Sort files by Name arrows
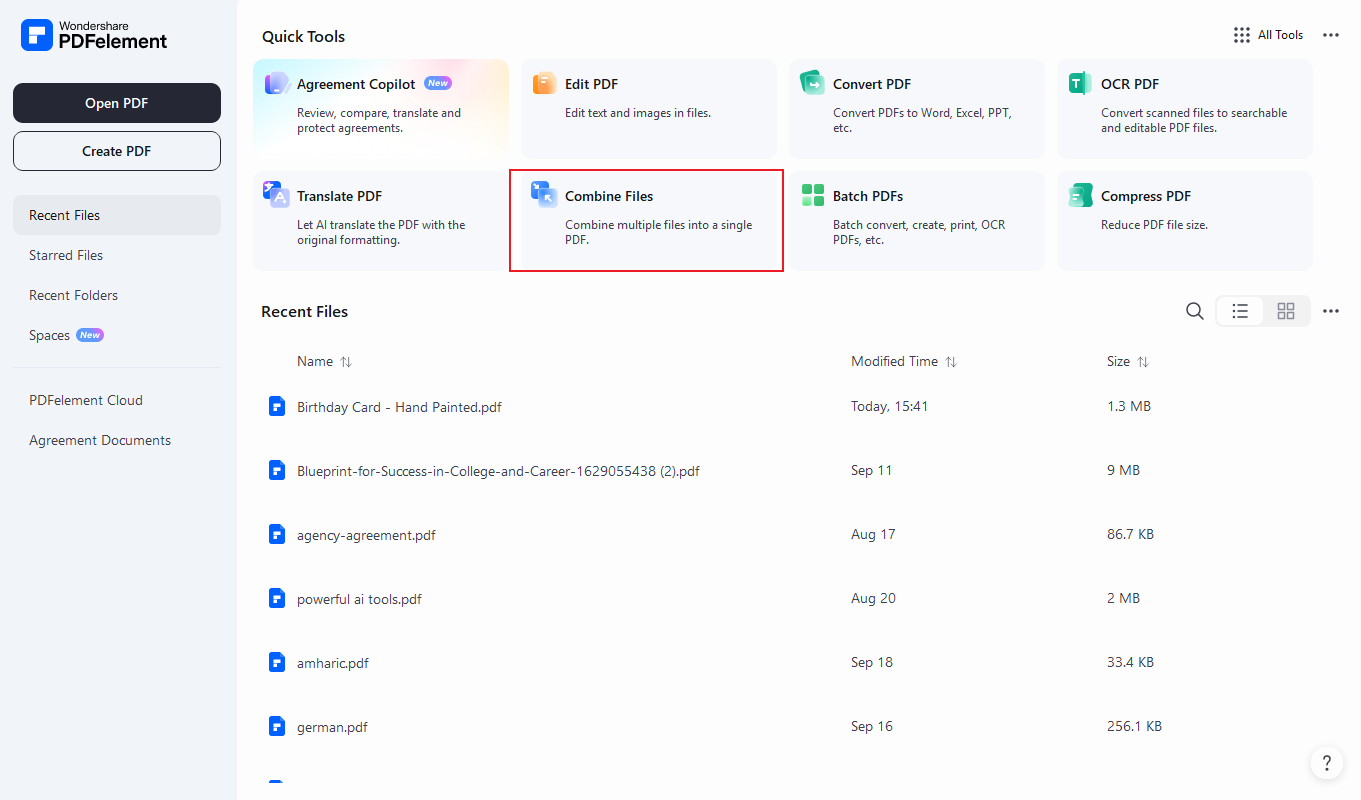The image size is (1361, 800). click(x=346, y=362)
